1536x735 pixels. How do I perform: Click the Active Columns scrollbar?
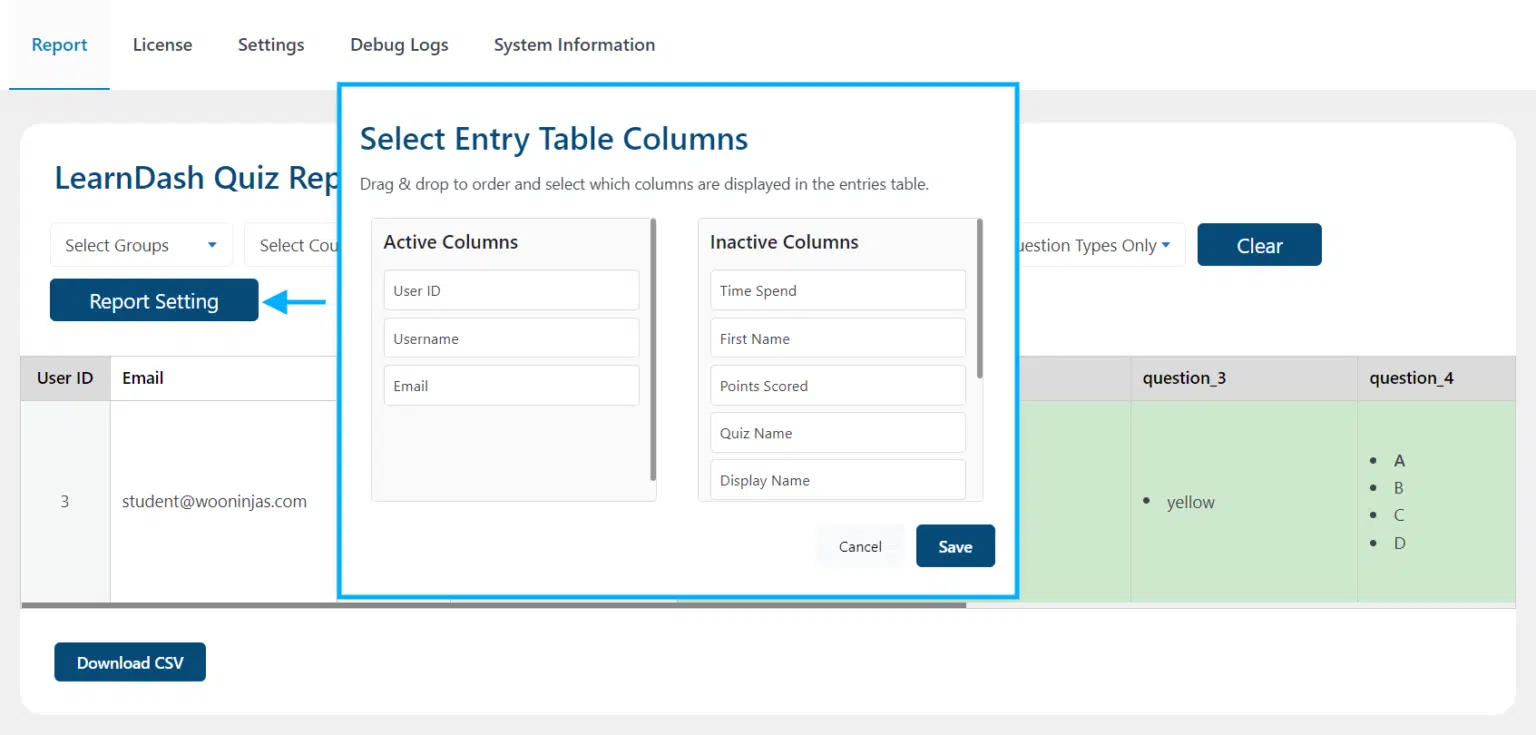(653, 350)
